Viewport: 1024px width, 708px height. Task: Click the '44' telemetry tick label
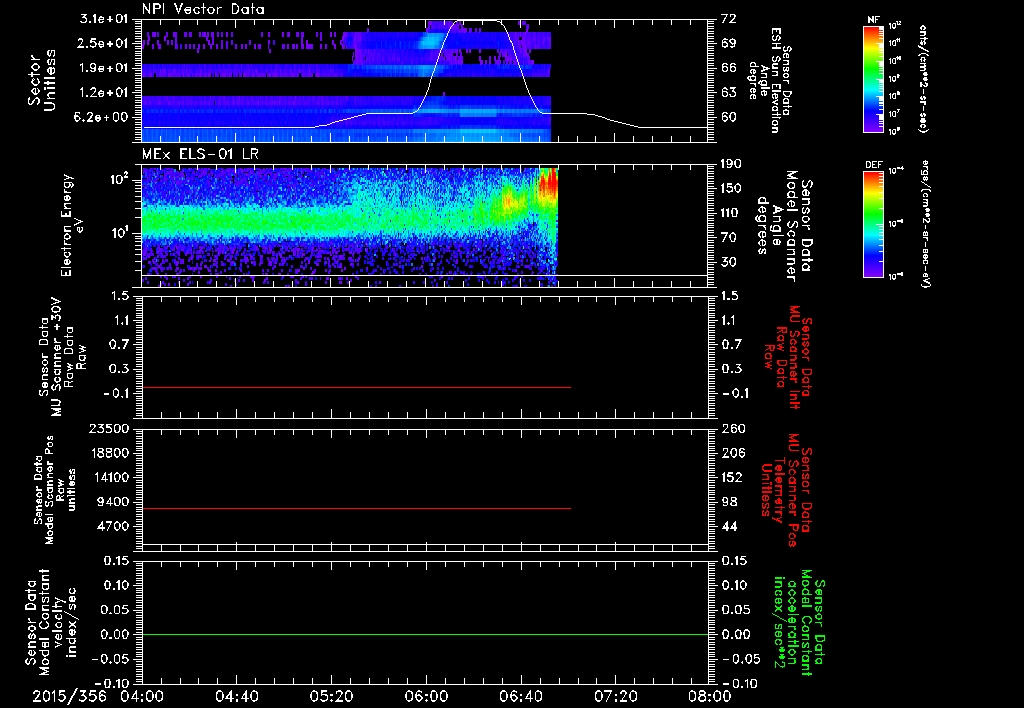[728, 526]
